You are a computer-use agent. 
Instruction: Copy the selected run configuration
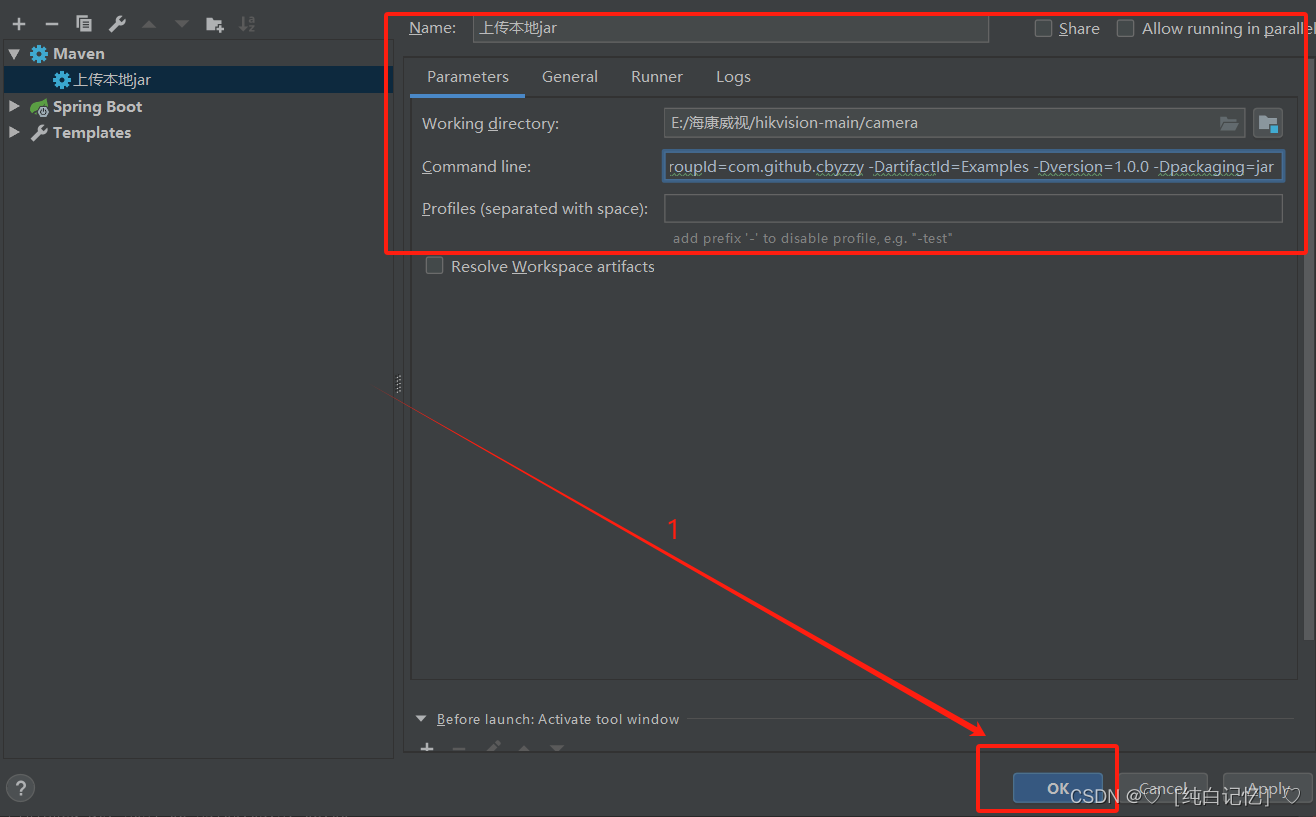click(84, 23)
